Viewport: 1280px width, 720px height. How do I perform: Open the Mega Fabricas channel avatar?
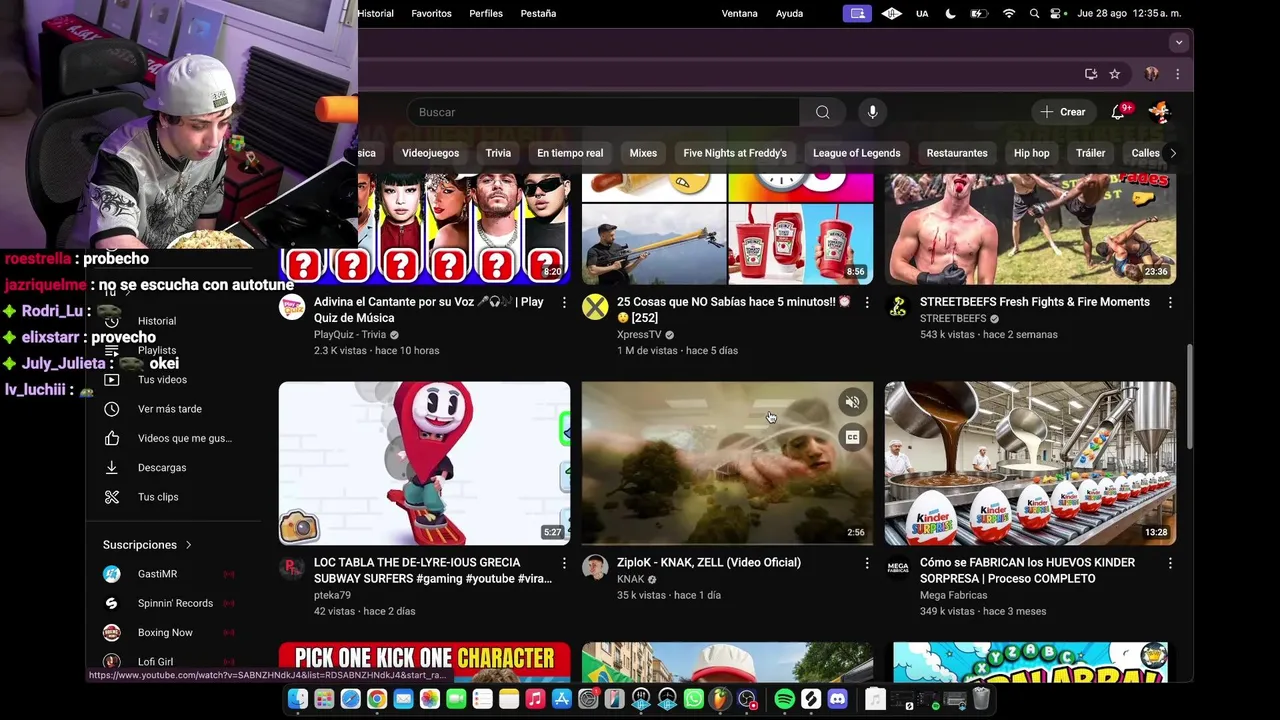click(898, 568)
